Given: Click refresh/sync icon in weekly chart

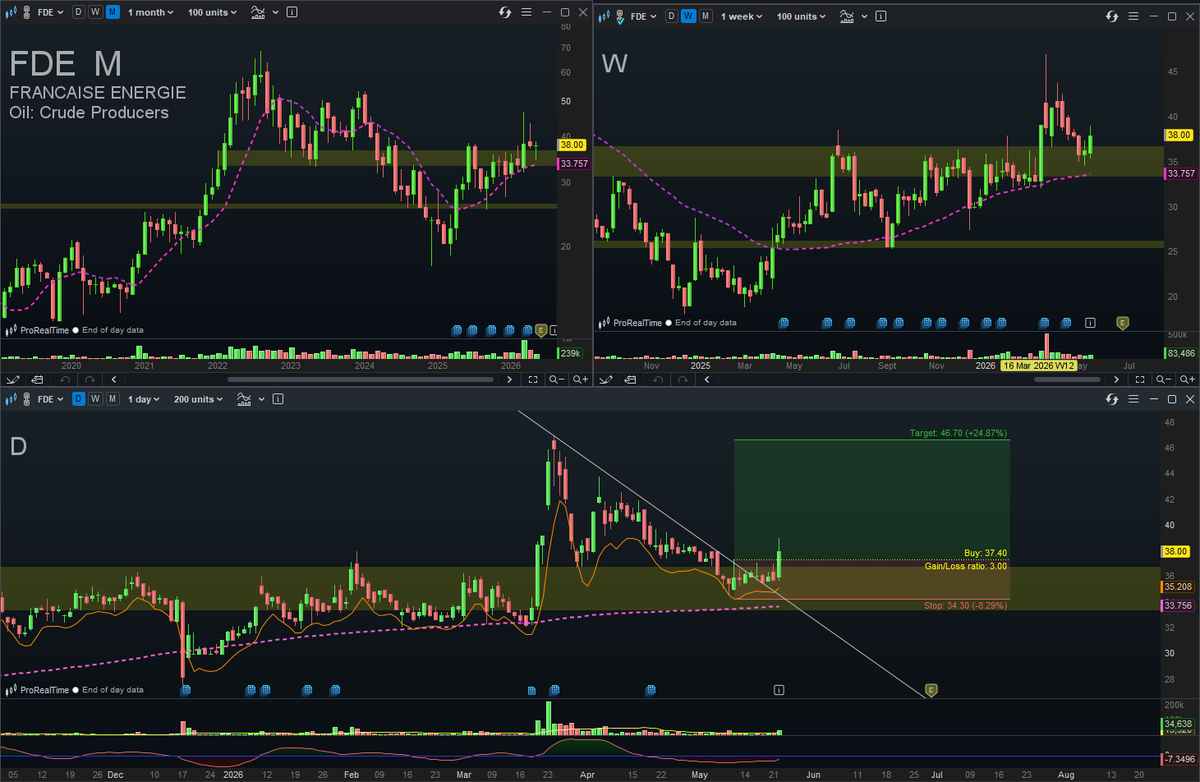Looking at the screenshot, I should [1114, 16].
